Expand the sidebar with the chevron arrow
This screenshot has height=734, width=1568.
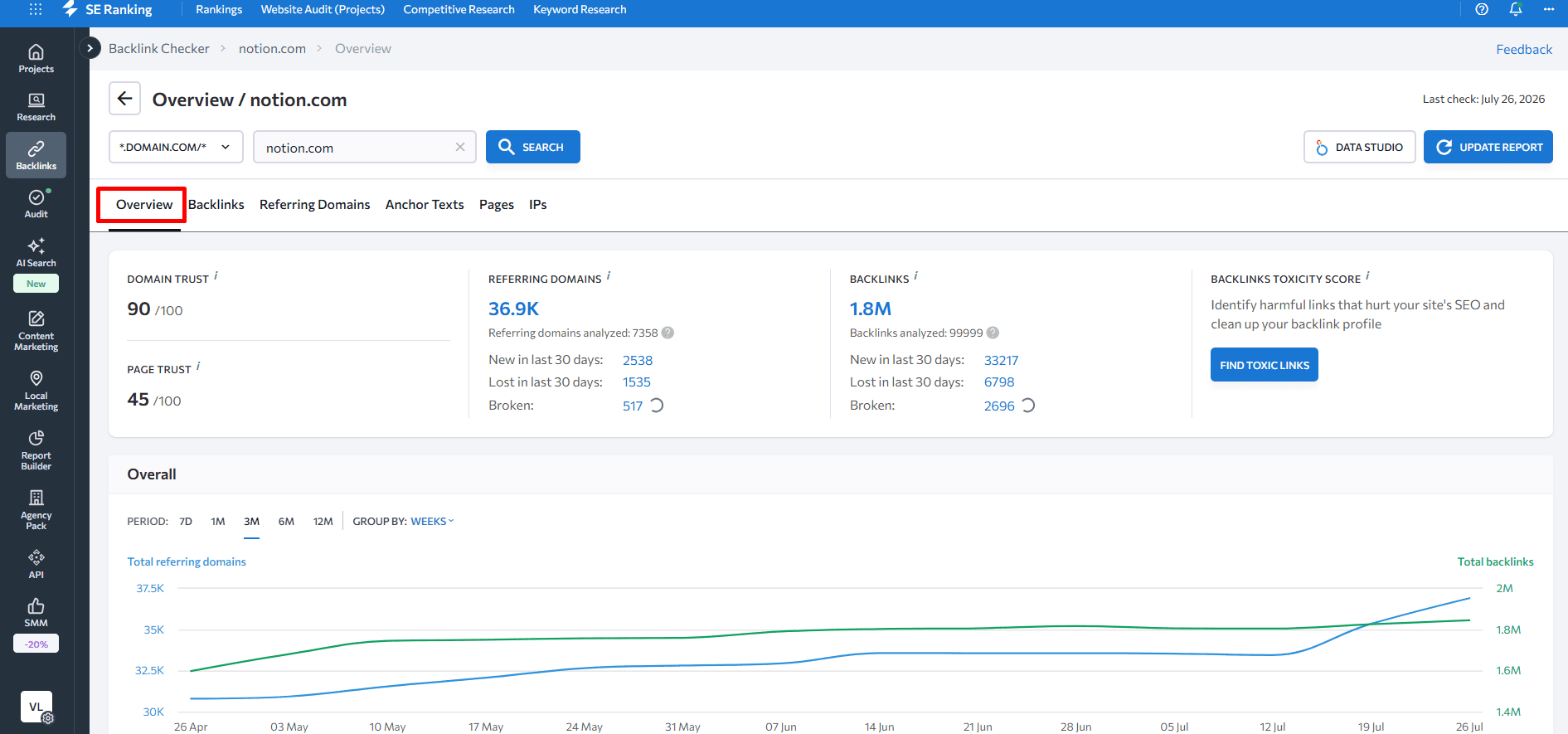pos(90,48)
